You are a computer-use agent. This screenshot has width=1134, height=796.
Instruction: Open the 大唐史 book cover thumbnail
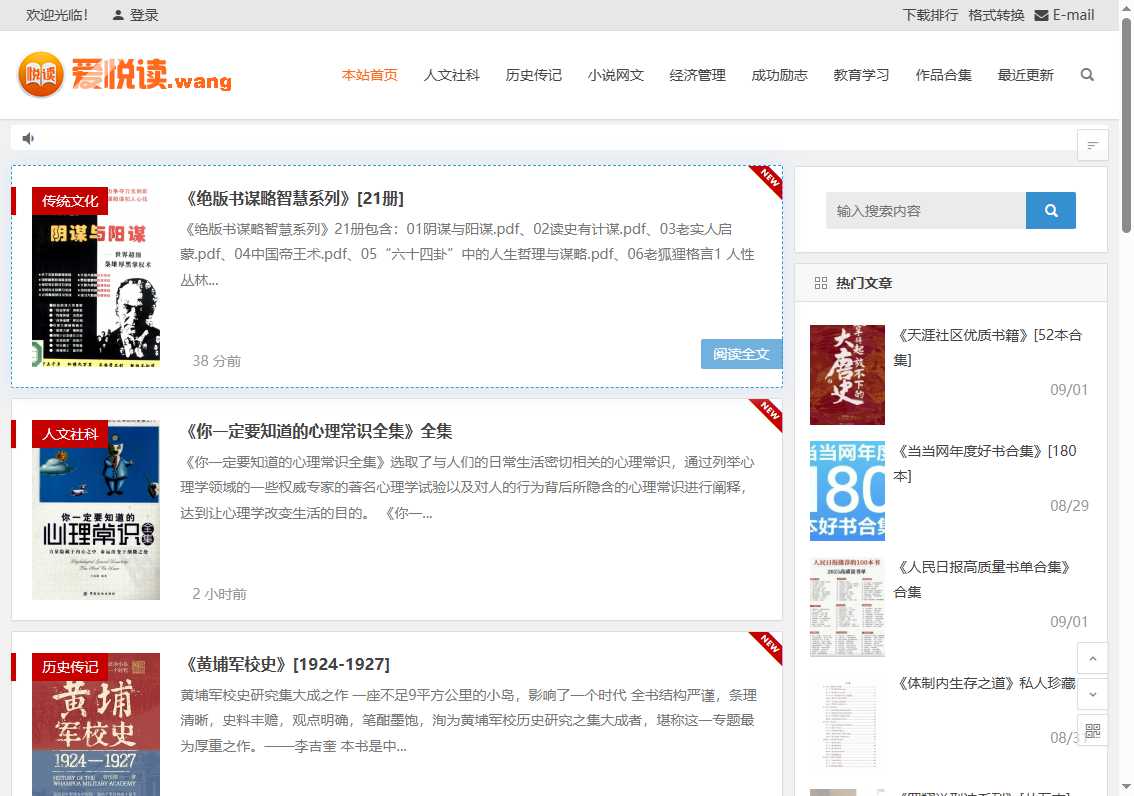tap(847, 374)
